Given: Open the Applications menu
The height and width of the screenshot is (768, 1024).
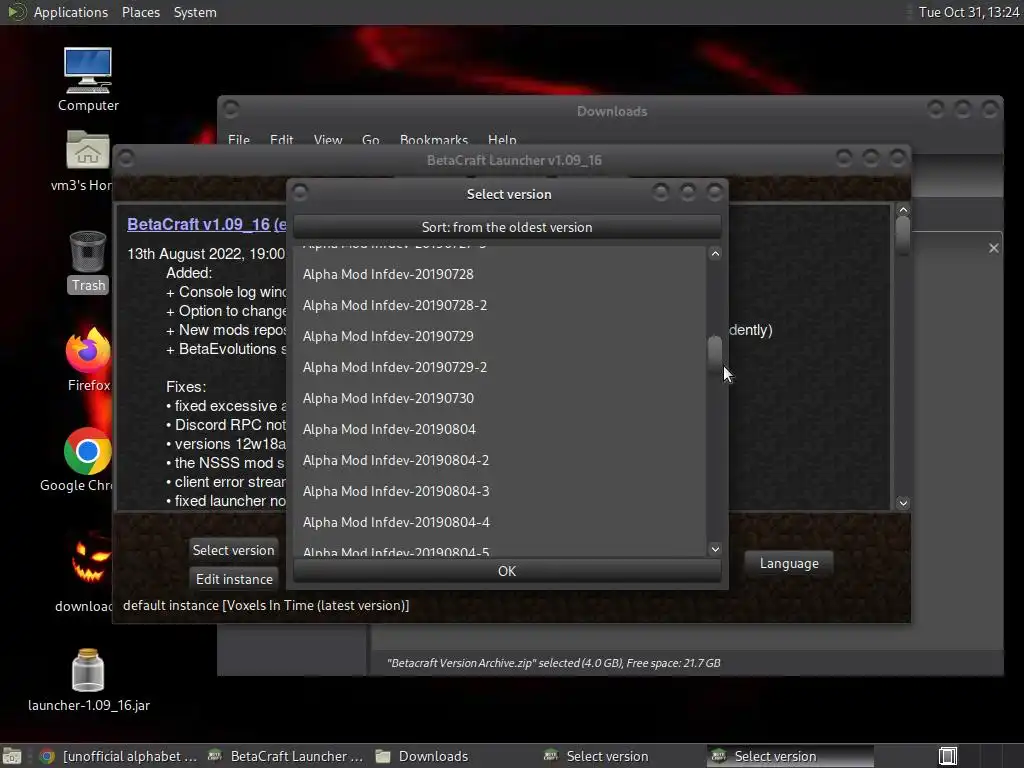Looking at the screenshot, I should 71,12.
